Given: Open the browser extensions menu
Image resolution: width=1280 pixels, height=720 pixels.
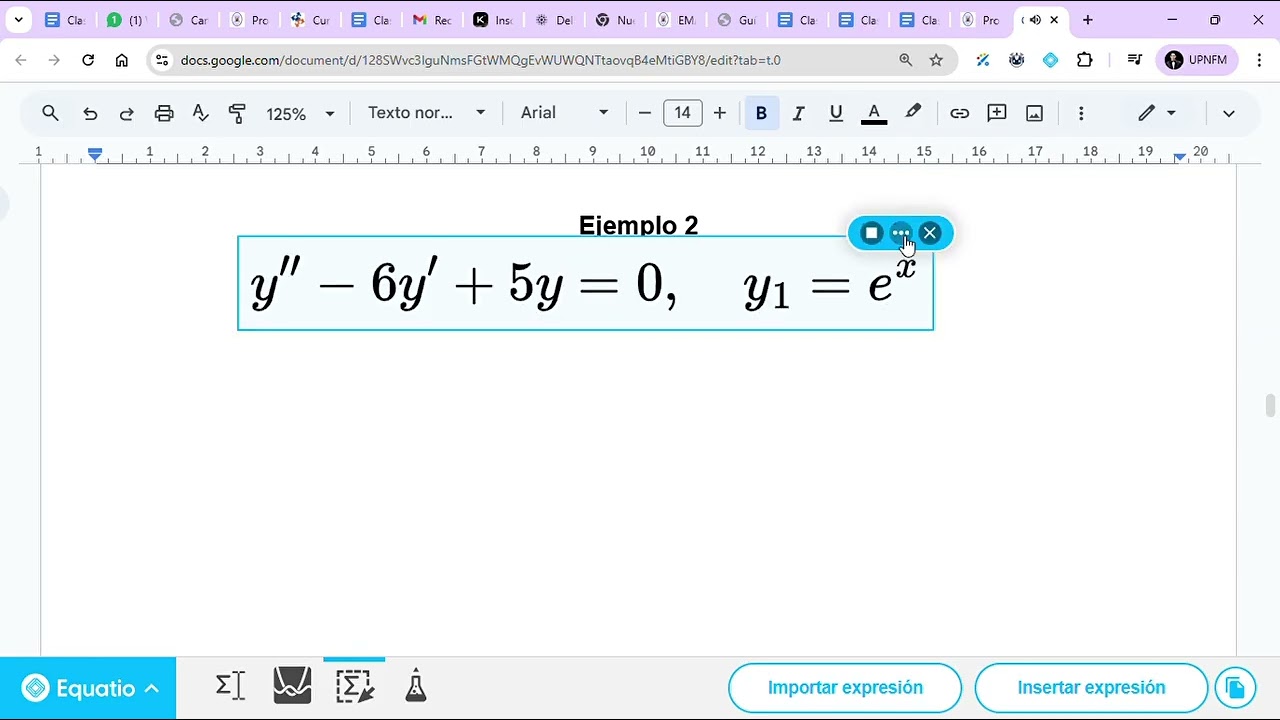Looking at the screenshot, I should (1085, 60).
